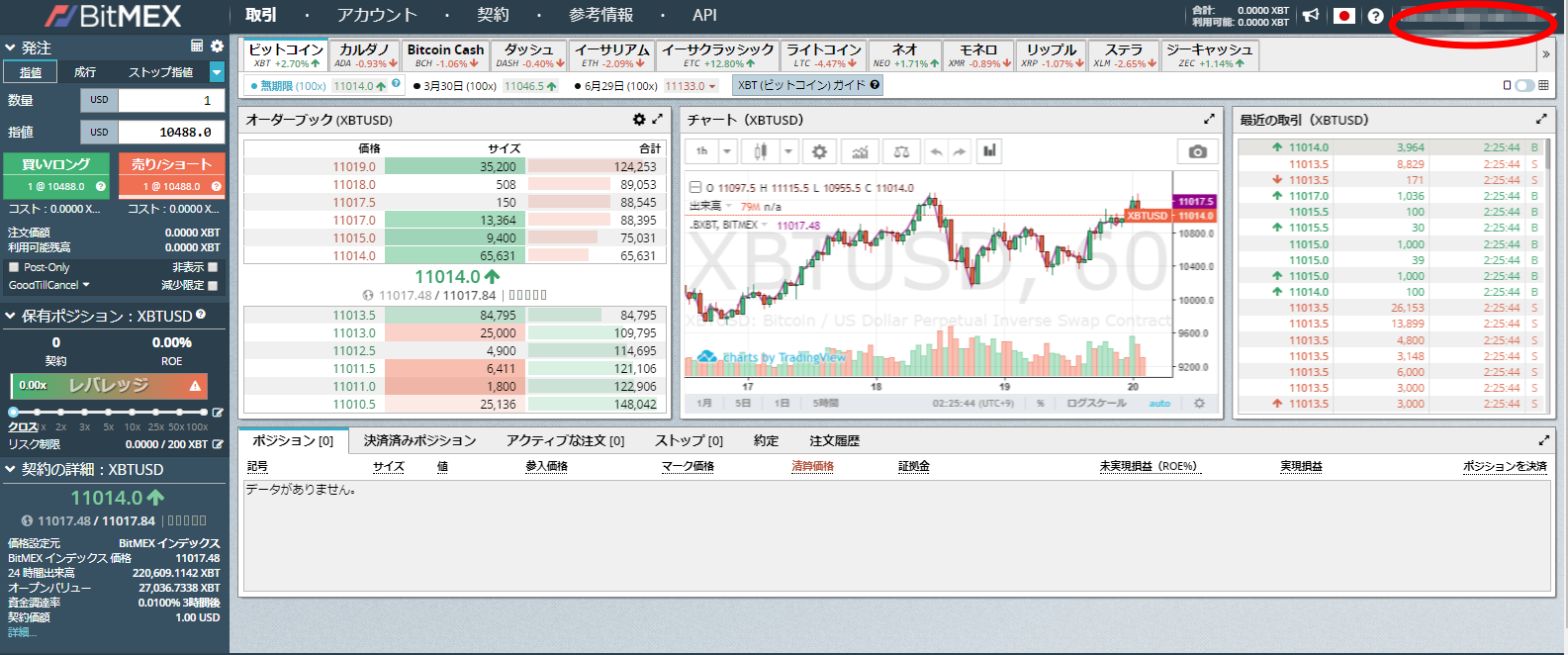
Task: Open chart properties gear icon
Action: (x=819, y=151)
